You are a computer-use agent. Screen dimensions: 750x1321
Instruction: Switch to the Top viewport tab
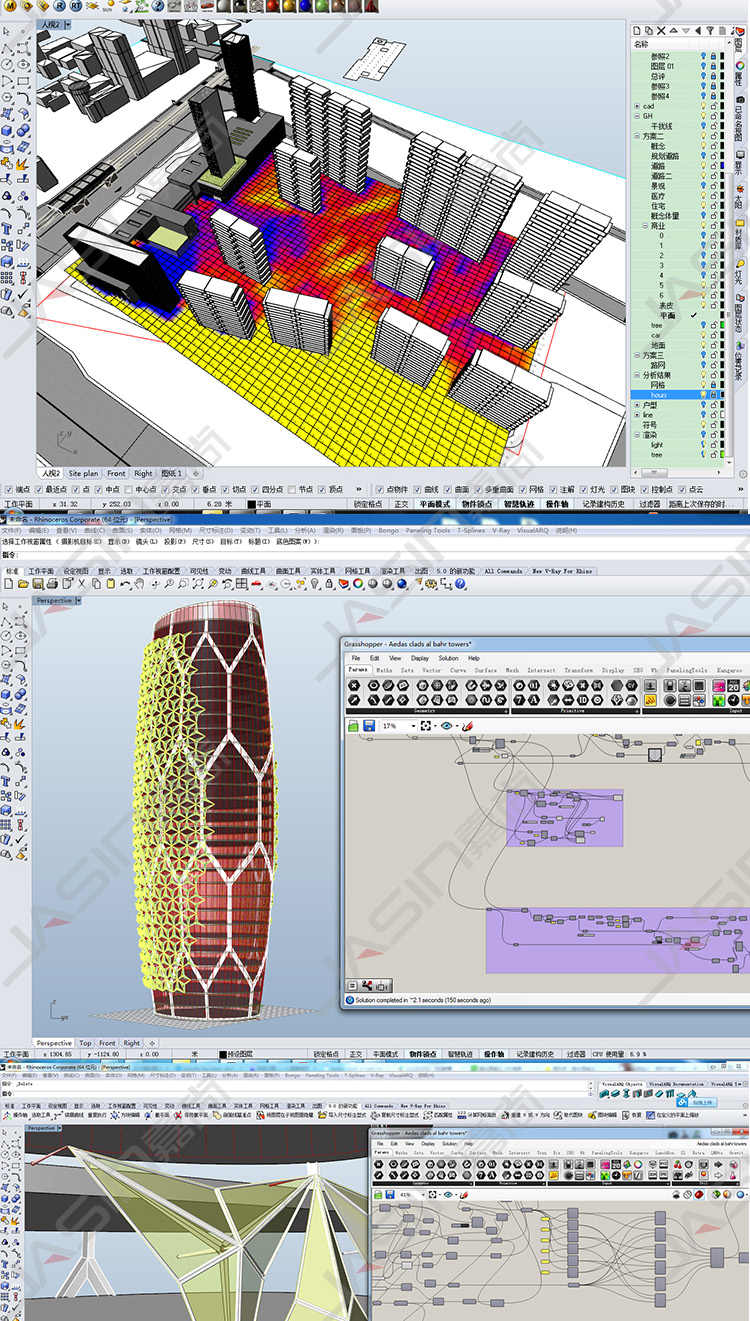pos(85,1043)
